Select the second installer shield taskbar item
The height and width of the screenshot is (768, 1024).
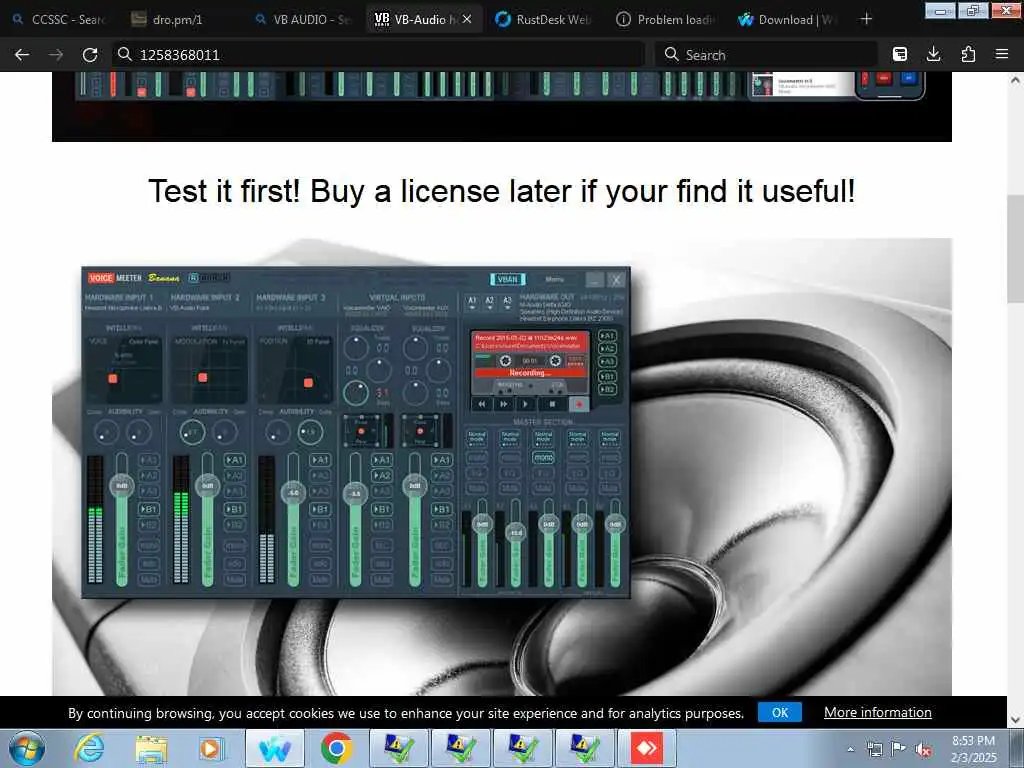[x=461, y=748]
